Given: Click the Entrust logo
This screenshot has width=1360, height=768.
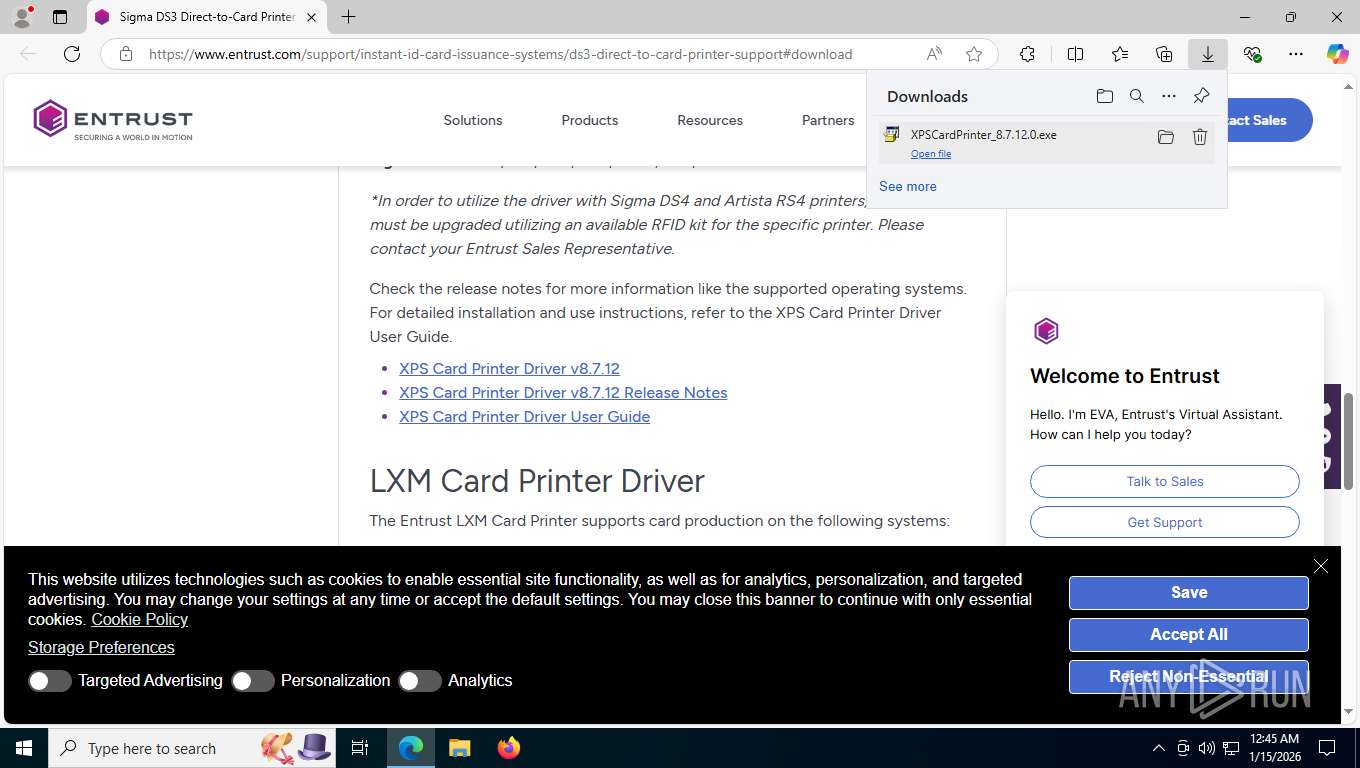Looking at the screenshot, I should coord(112,120).
